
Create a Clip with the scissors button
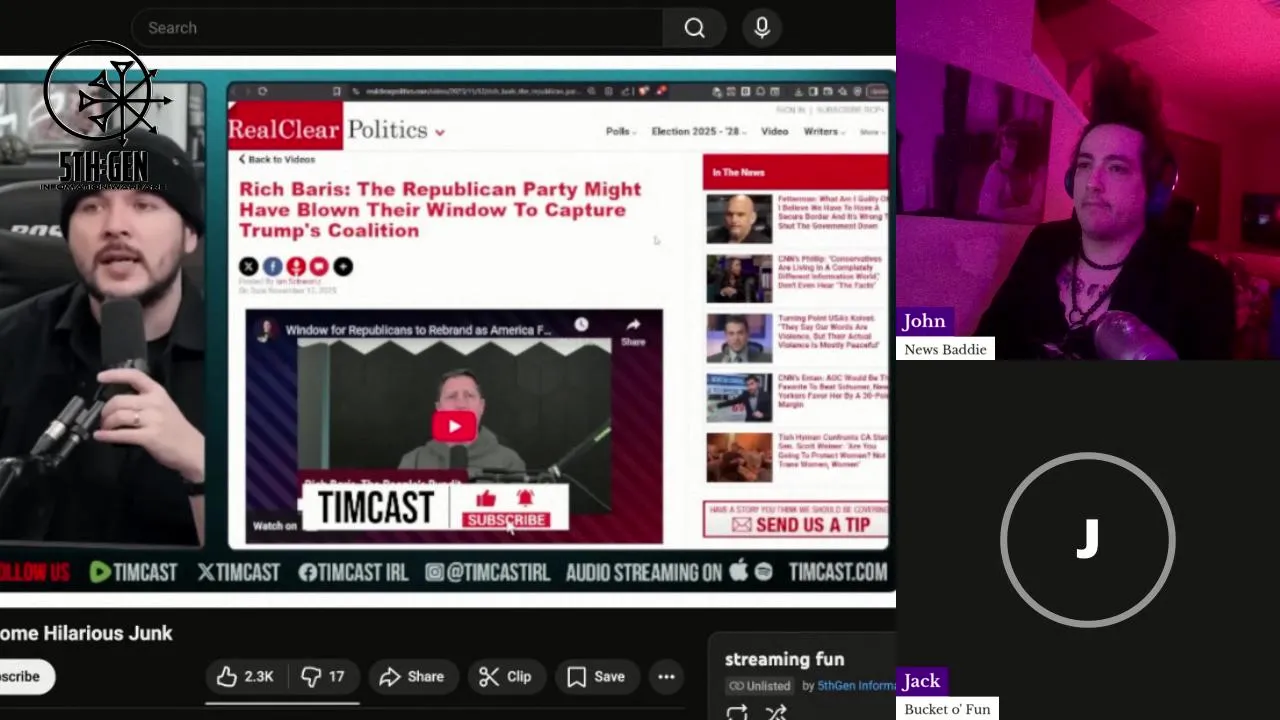pyautogui.click(x=505, y=677)
